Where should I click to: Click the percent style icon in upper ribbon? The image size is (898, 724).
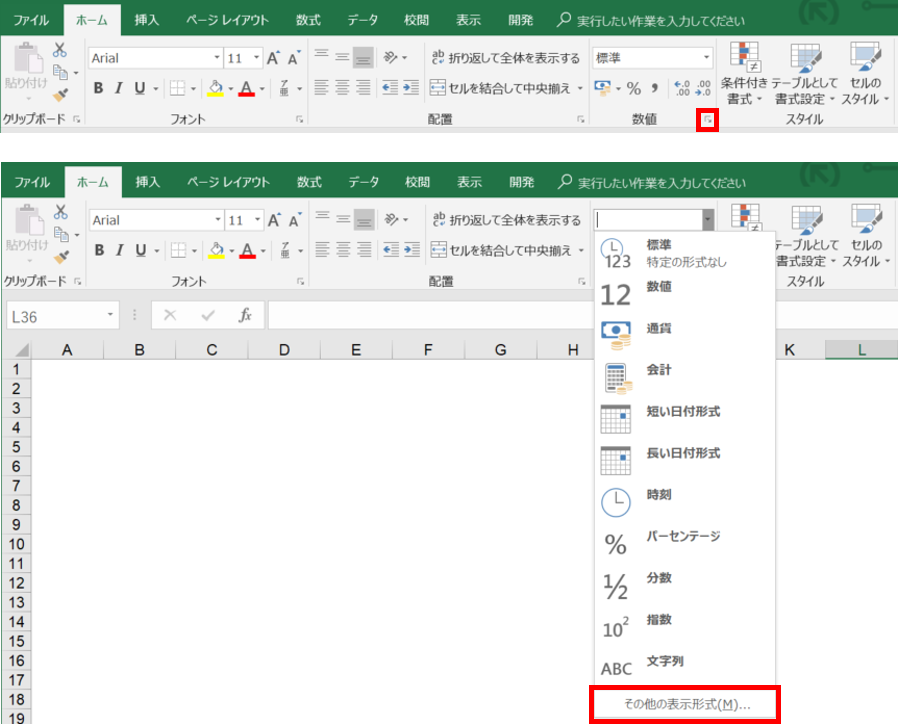(633, 89)
